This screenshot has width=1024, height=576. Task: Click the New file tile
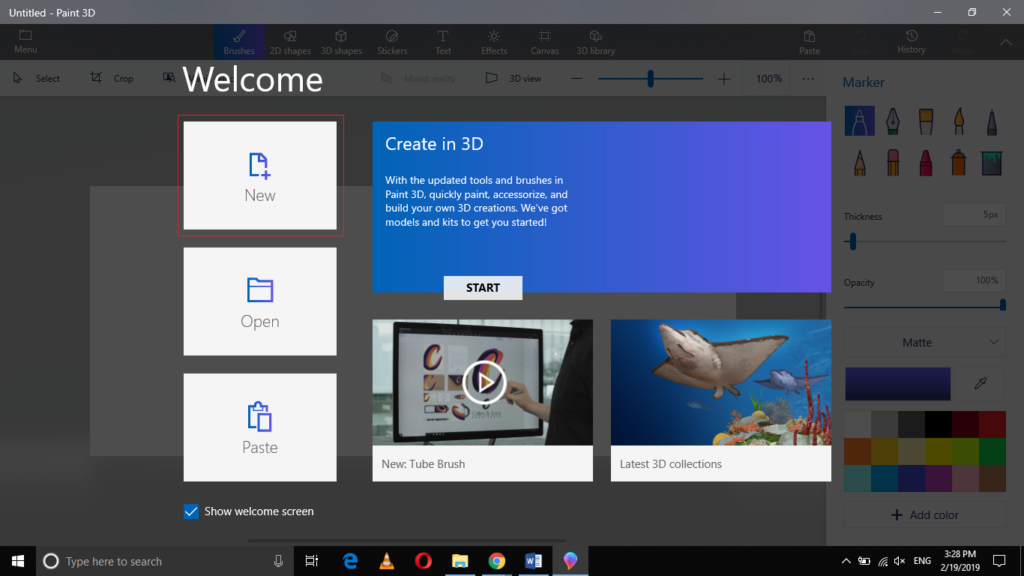pos(260,176)
